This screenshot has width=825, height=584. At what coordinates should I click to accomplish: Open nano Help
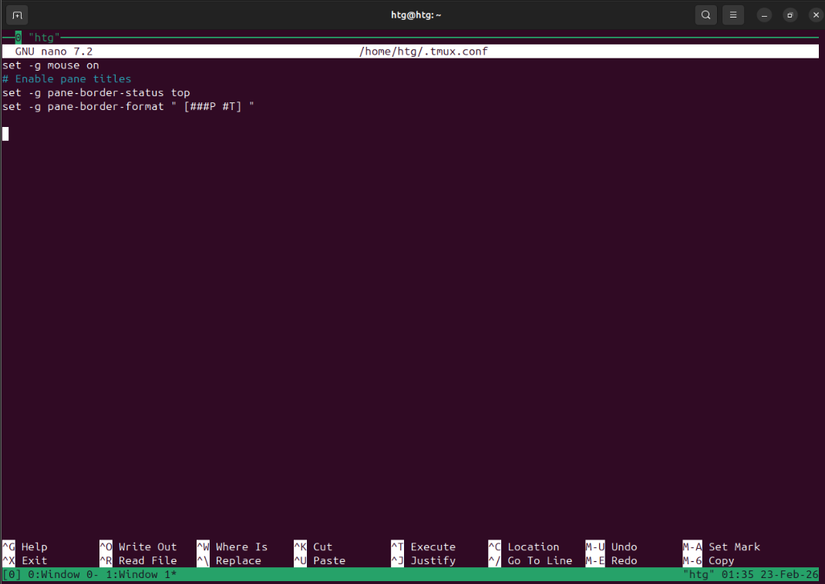click(27, 546)
